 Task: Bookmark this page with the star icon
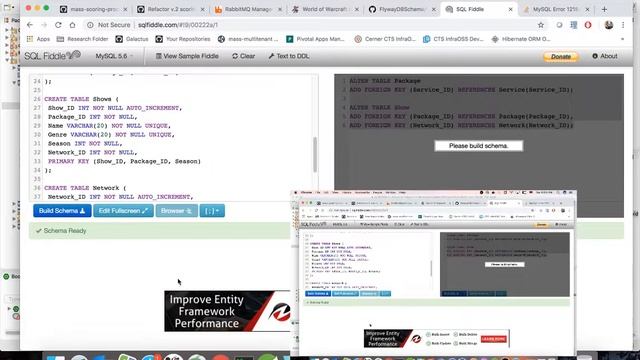[541, 25]
